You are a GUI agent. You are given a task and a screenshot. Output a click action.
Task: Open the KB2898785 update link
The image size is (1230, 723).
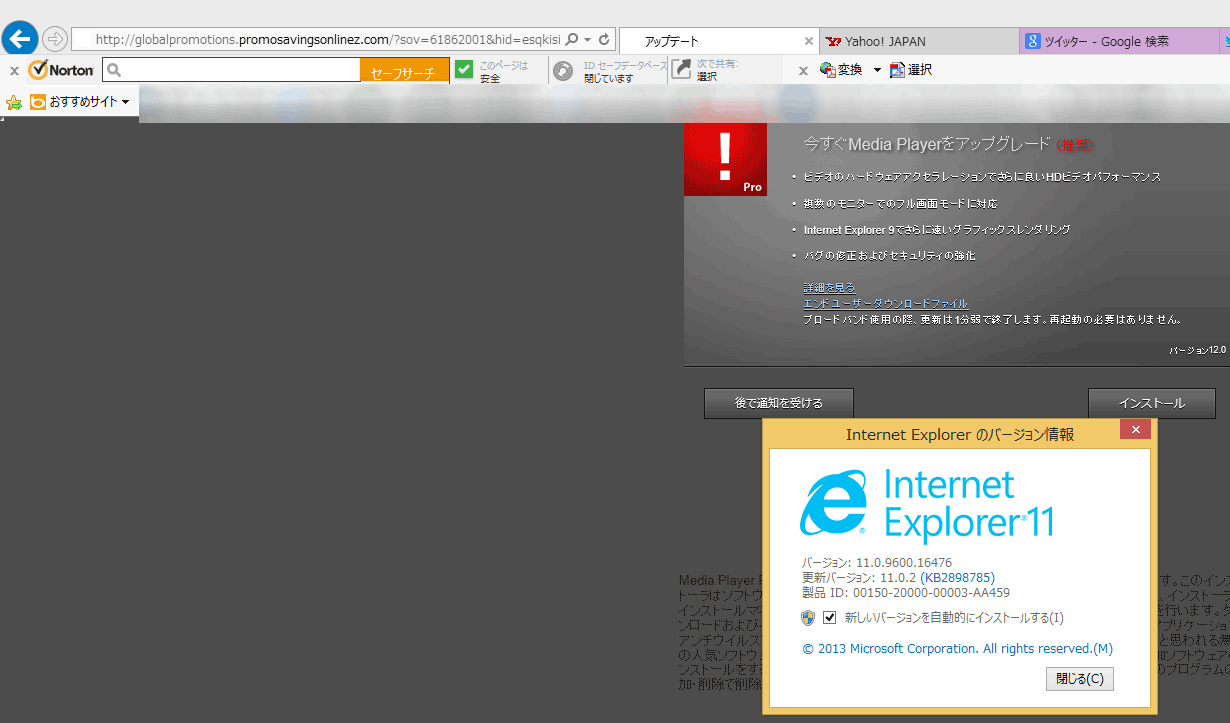point(958,577)
